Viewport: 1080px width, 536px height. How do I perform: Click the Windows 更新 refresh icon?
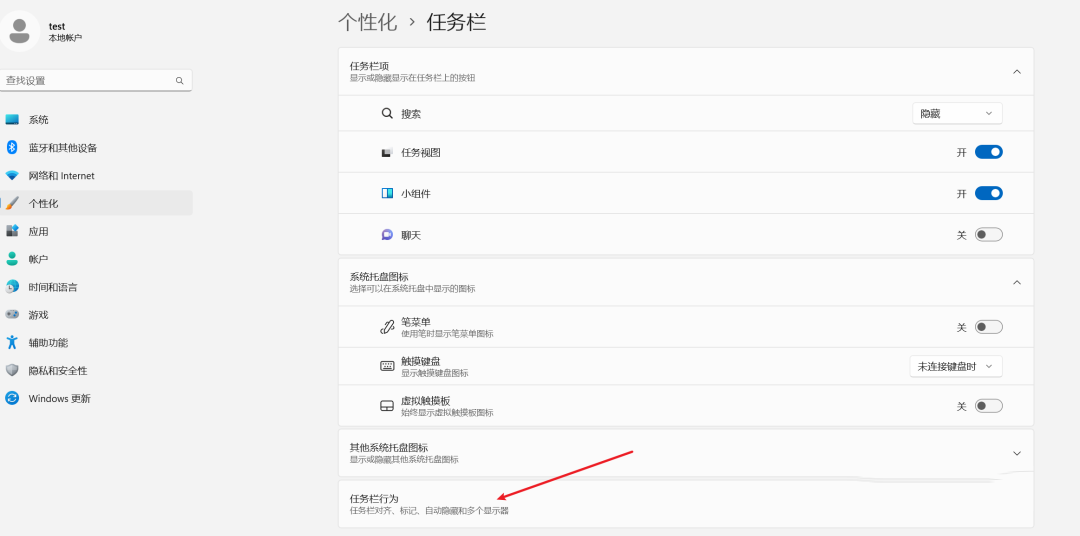tap(12, 398)
